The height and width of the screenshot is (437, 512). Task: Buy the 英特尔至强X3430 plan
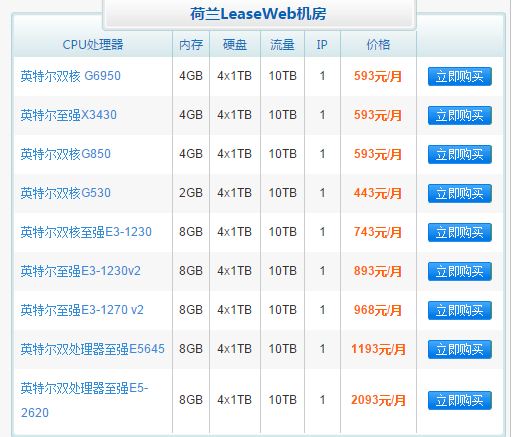(460, 115)
